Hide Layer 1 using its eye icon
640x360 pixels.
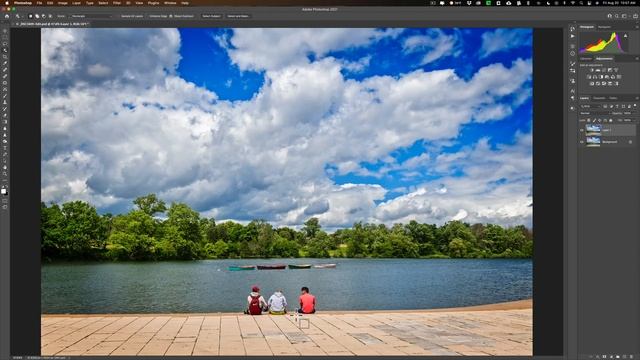click(582, 130)
